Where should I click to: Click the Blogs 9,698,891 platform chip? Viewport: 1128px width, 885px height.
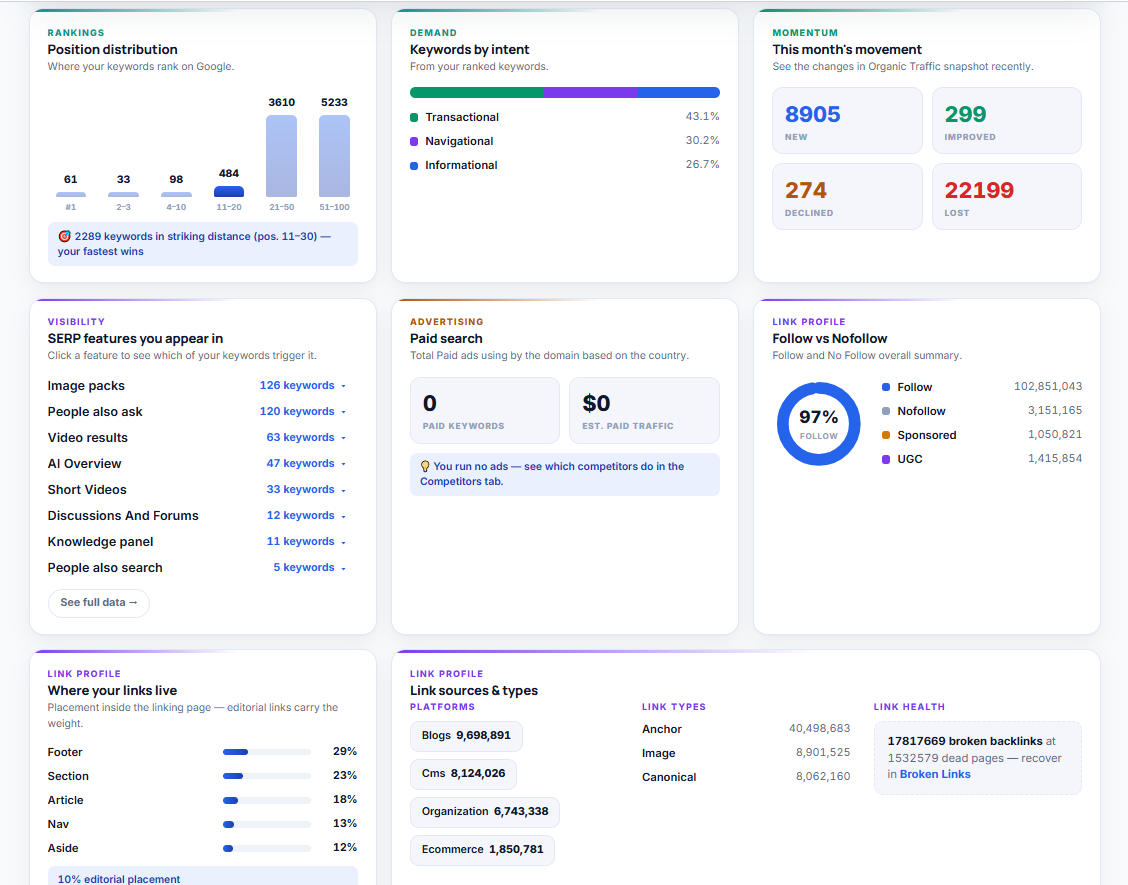pos(466,735)
